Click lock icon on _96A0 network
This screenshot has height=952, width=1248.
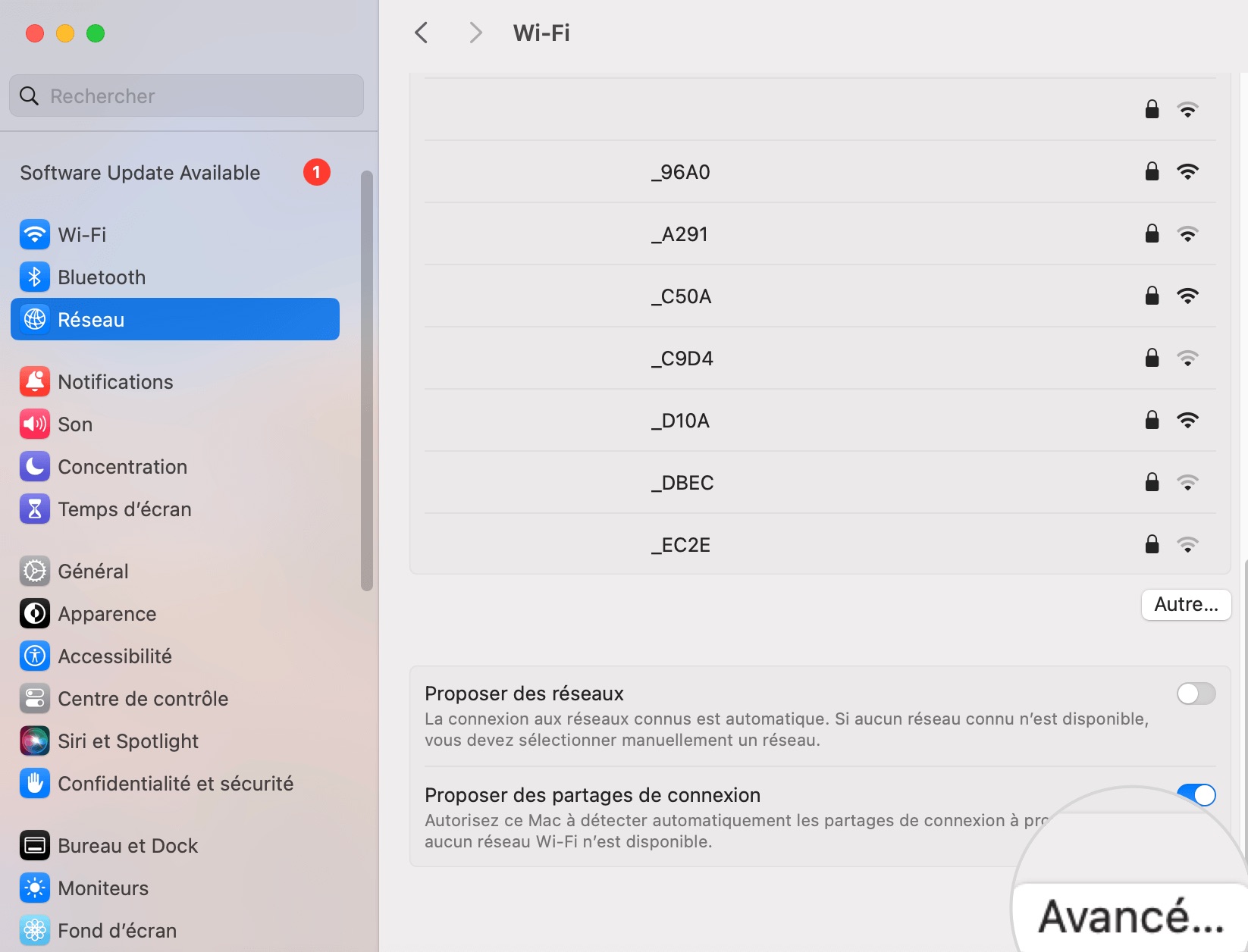coord(1152,171)
